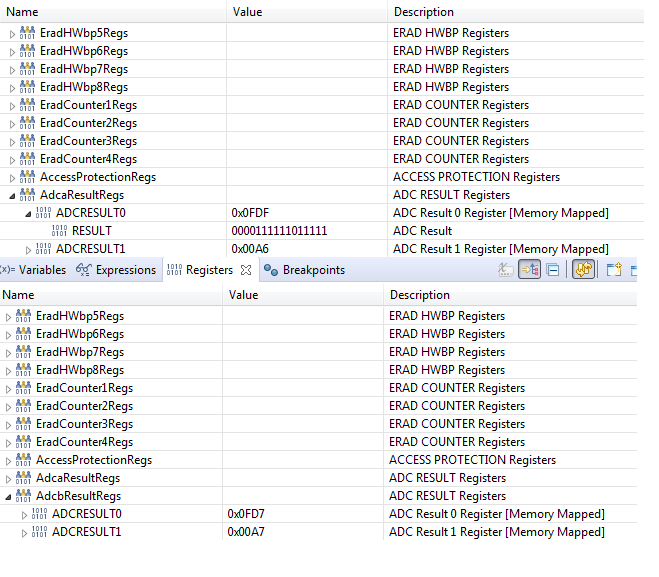Click AccessProtectionRegs group icon in lower pane

[x=24, y=460]
